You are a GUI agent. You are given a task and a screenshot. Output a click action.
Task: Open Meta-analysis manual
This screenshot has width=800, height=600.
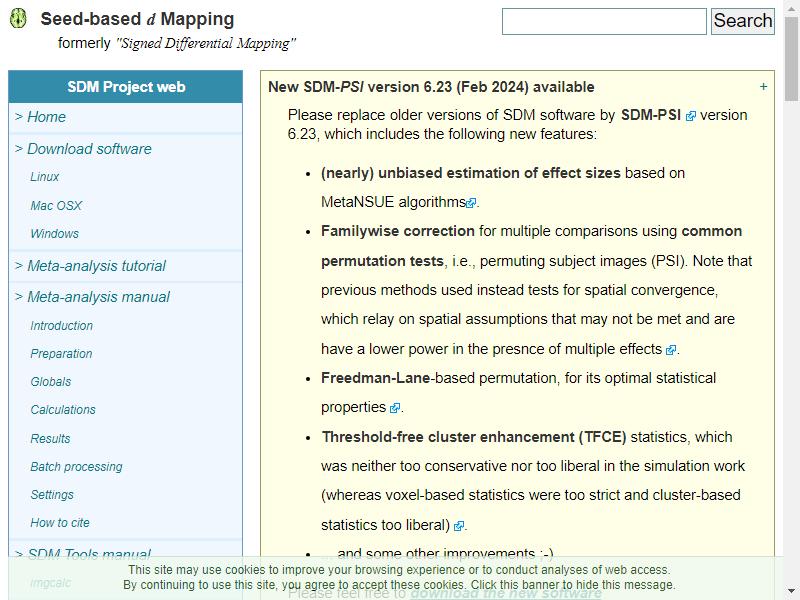tap(98, 297)
